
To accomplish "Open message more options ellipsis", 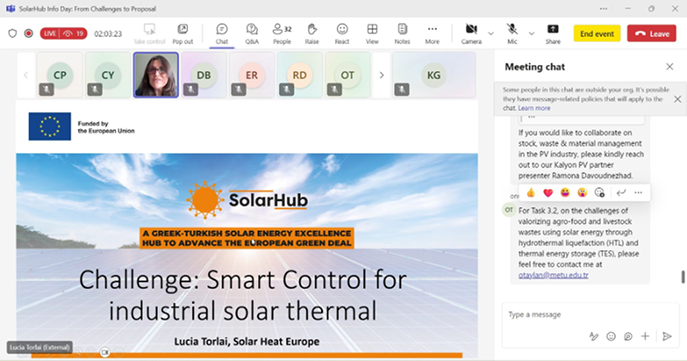I will [638, 193].
